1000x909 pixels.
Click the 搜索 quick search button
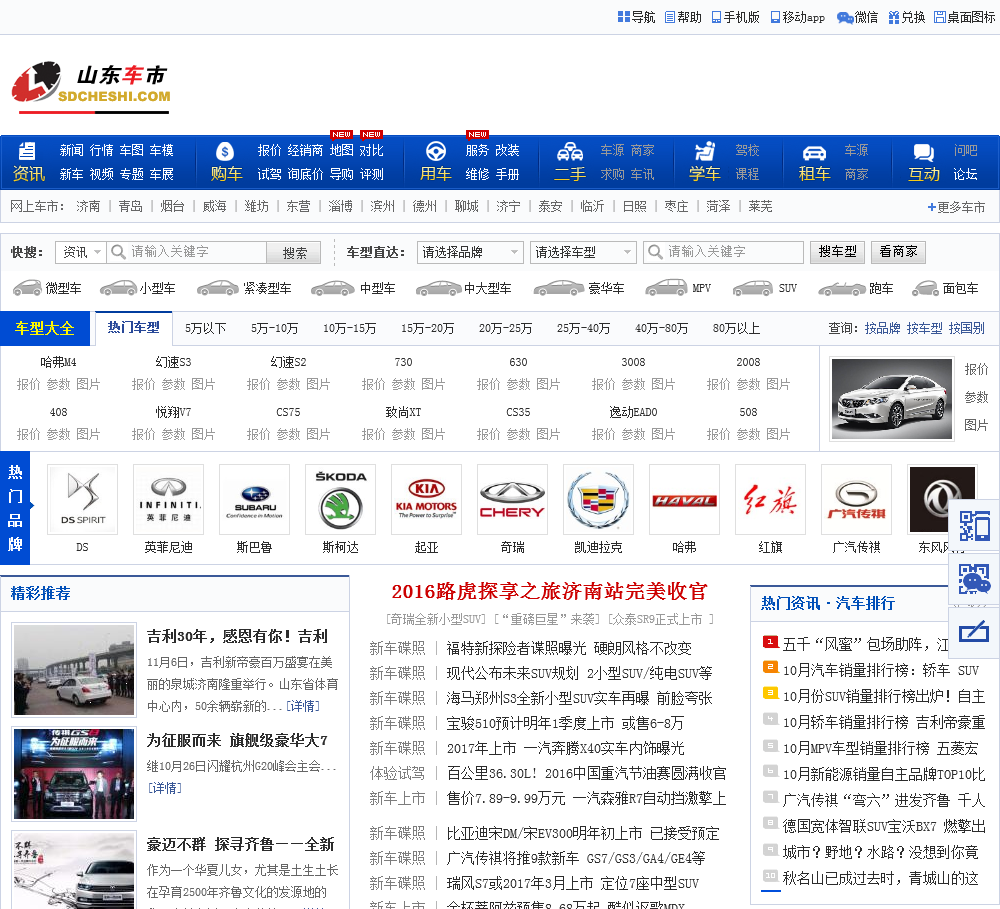[293, 253]
